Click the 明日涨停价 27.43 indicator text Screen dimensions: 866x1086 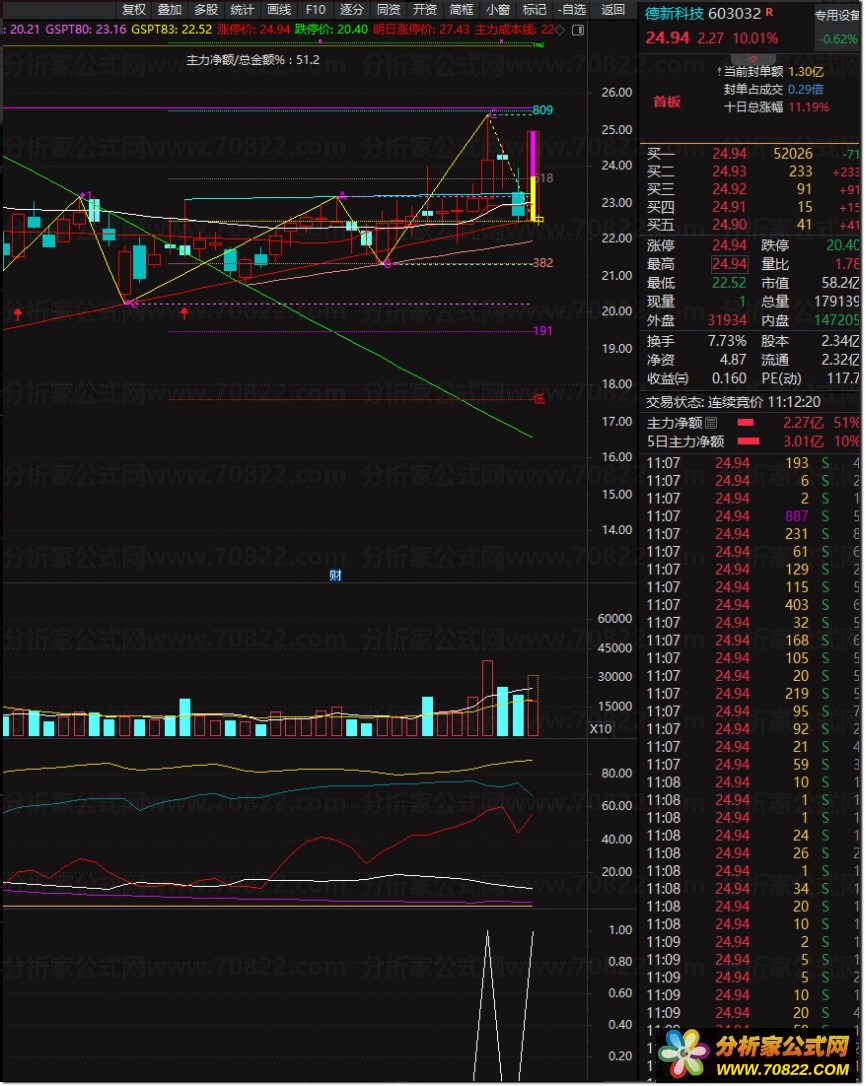tap(421, 30)
